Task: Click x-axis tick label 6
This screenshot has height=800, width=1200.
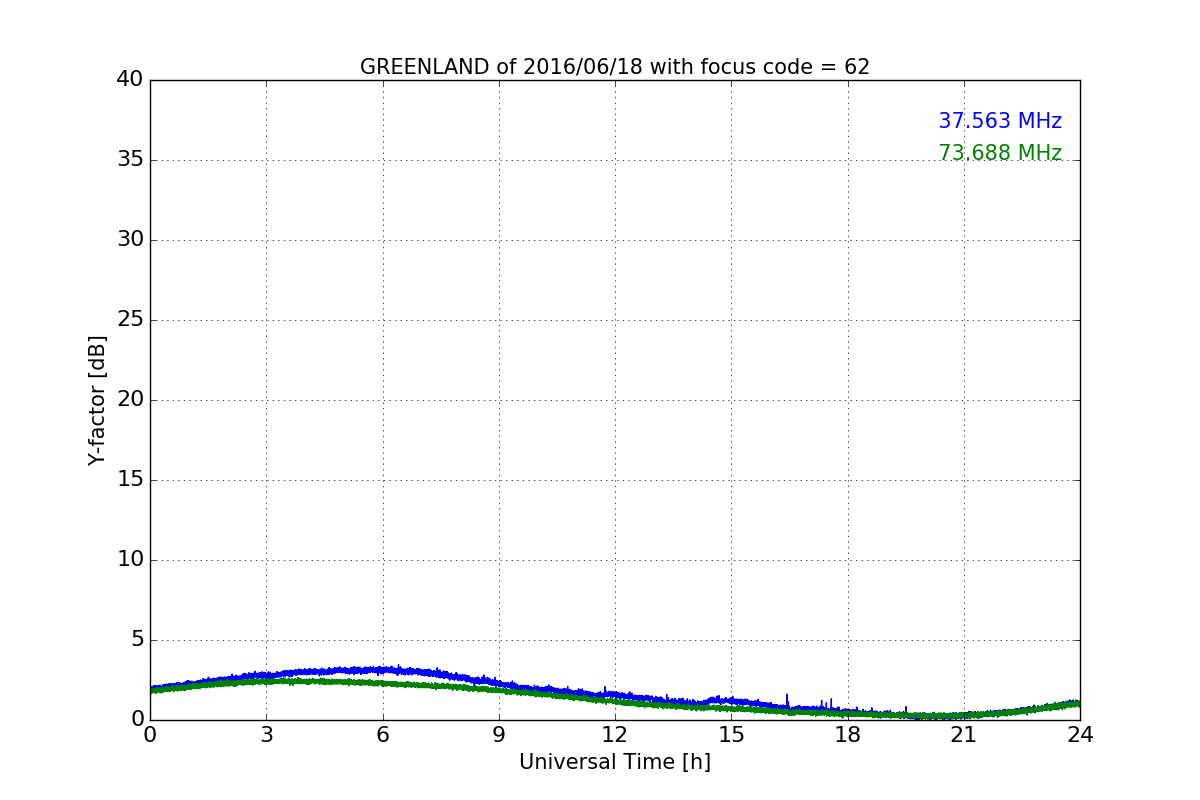Action: pos(382,734)
